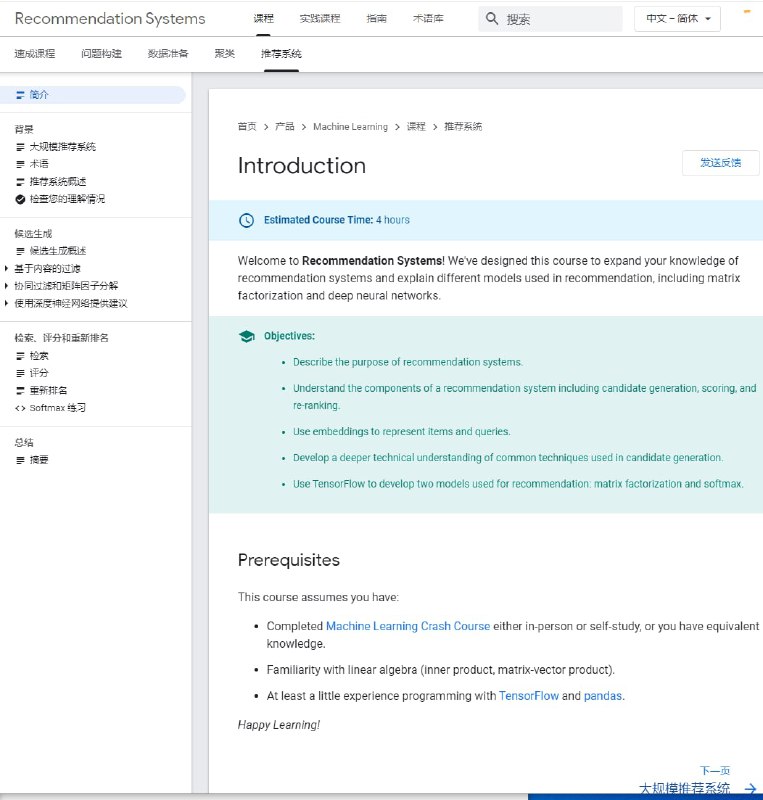
Task: Switch to the 数据准备 sub-tab
Action: pos(168,54)
